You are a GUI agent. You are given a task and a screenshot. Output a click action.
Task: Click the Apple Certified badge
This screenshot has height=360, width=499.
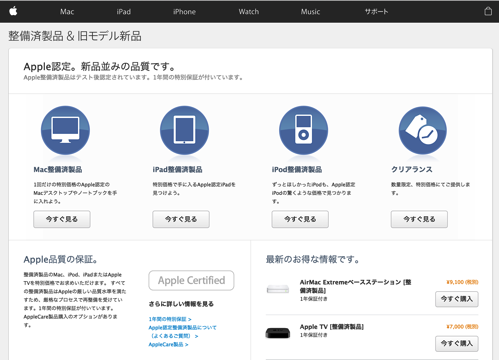(x=191, y=280)
